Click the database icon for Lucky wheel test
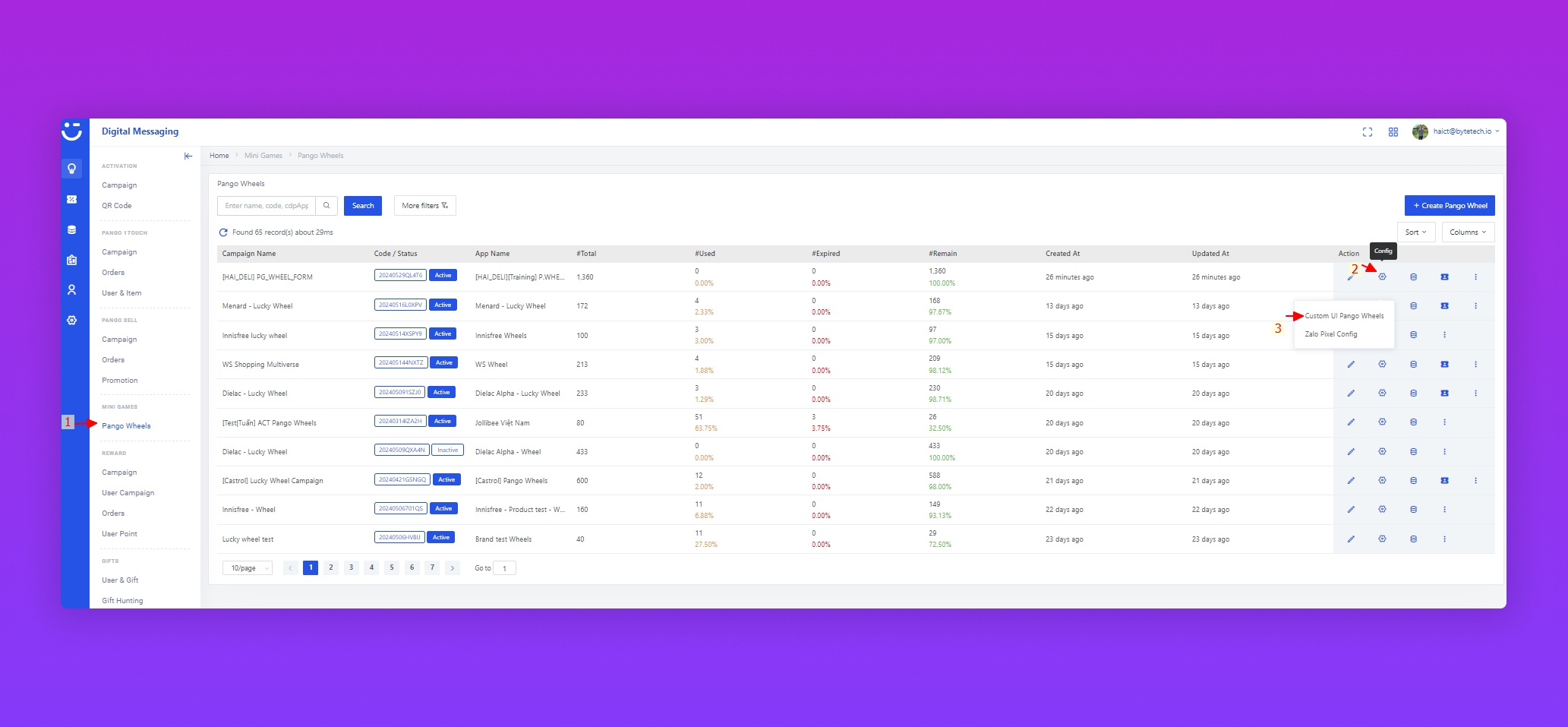Image resolution: width=1568 pixels, height=727 pixels. [x=1413, y=539]
